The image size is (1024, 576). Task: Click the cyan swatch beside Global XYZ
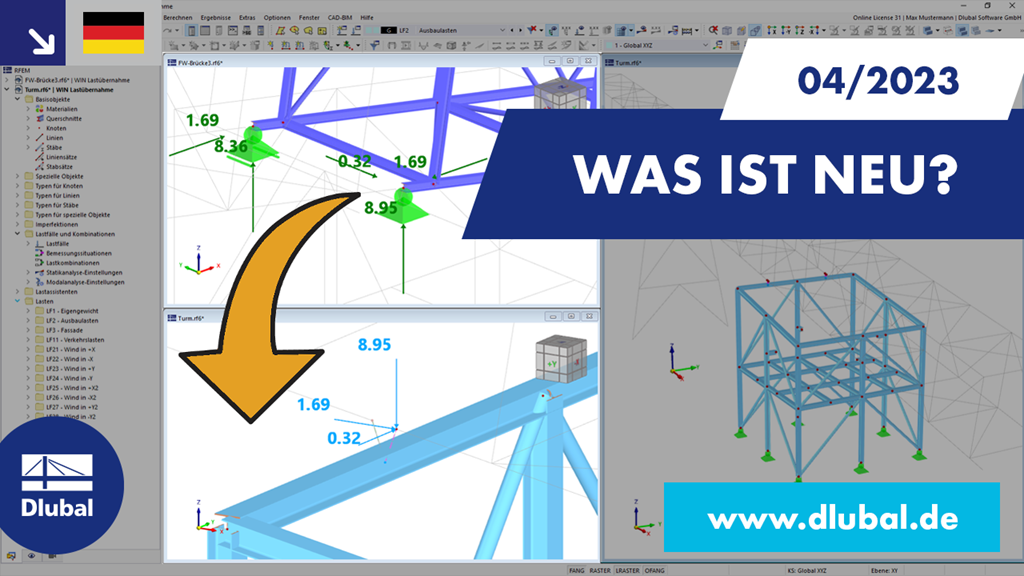coord(609,45)
